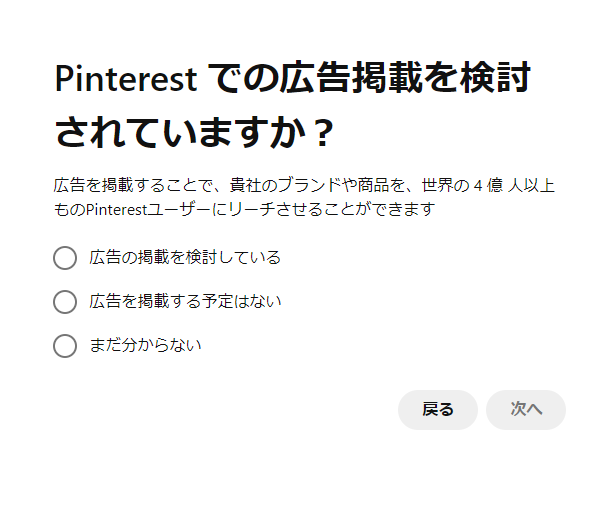The width and height of the screenshot is (615, 516).
Task: Click the word Pinterest in the heading
Action: coord(125,78)
